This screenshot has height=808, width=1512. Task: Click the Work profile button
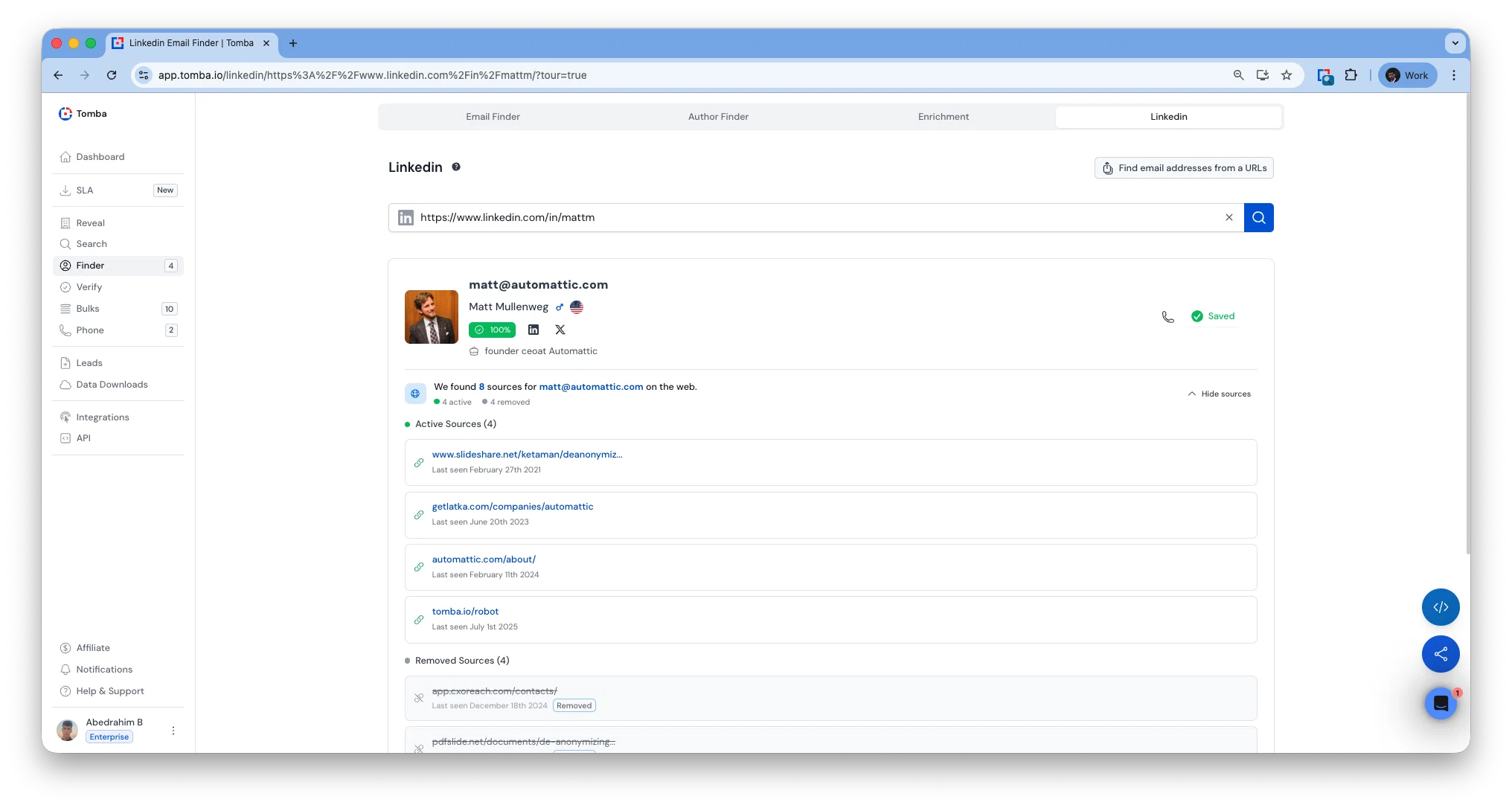coord(1407,75)
